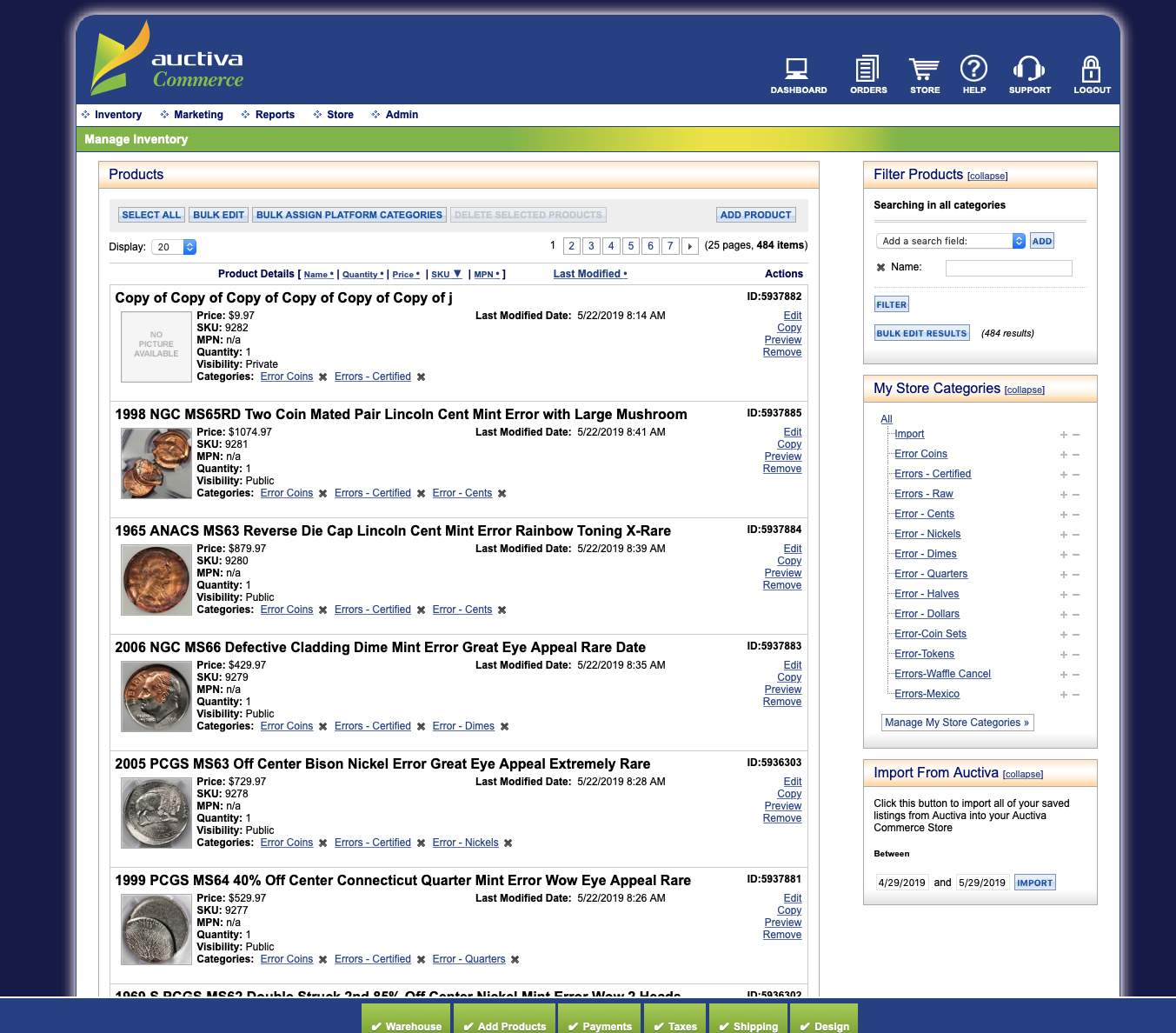Click the Auctiva Commerce logo

click(x=168, y=59)
